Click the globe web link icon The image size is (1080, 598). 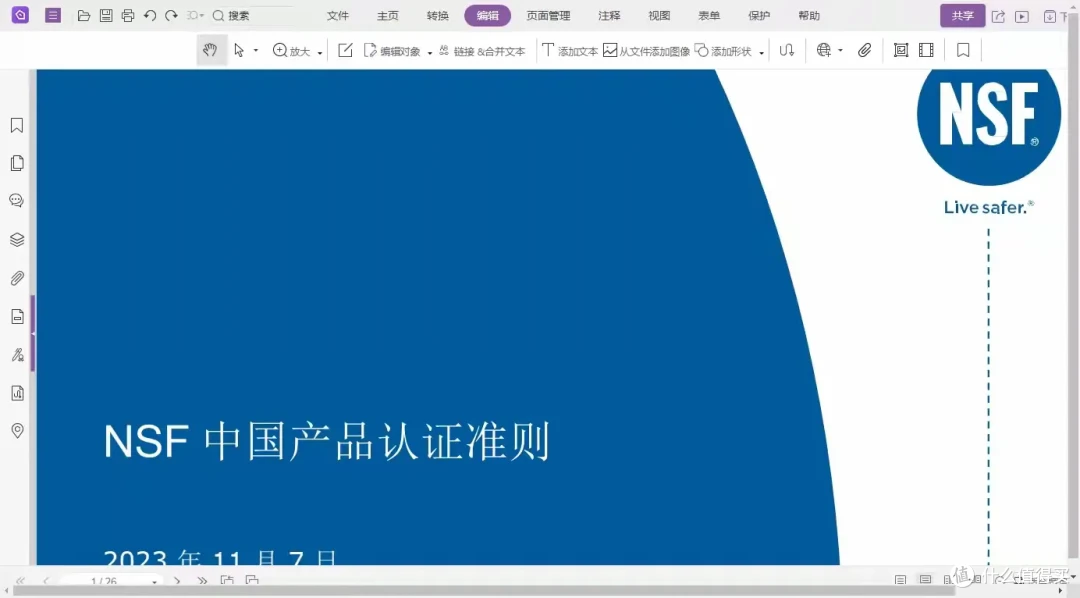point(824,50)
